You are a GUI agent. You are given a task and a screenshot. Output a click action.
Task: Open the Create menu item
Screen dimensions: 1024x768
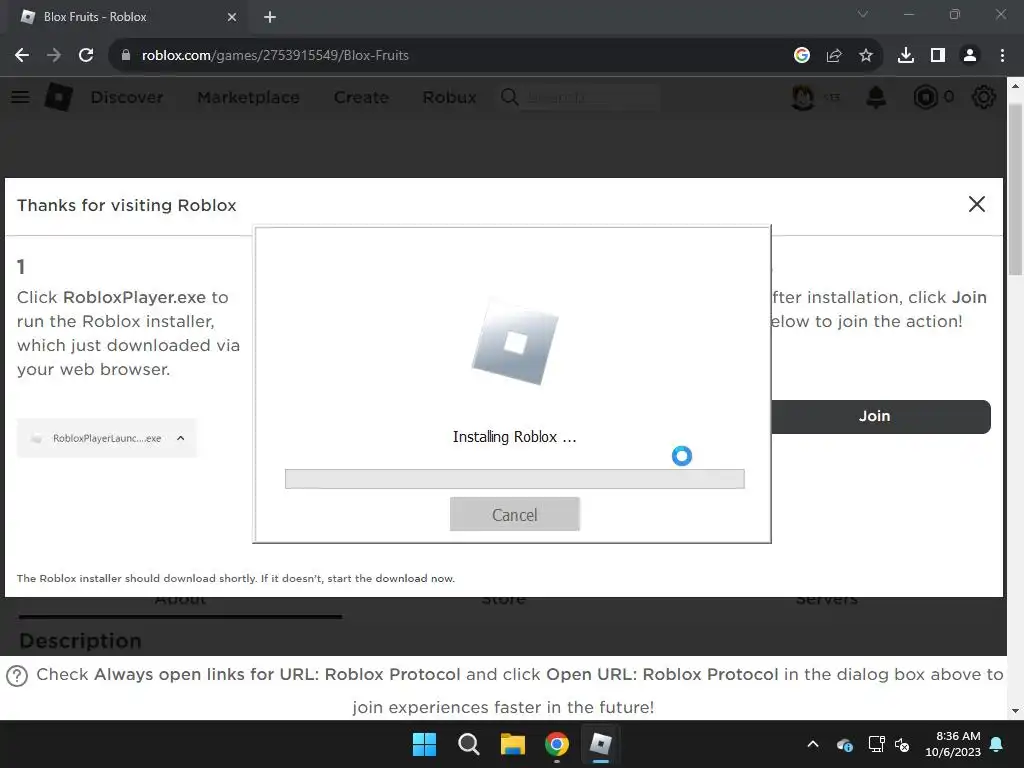point(361,97)
